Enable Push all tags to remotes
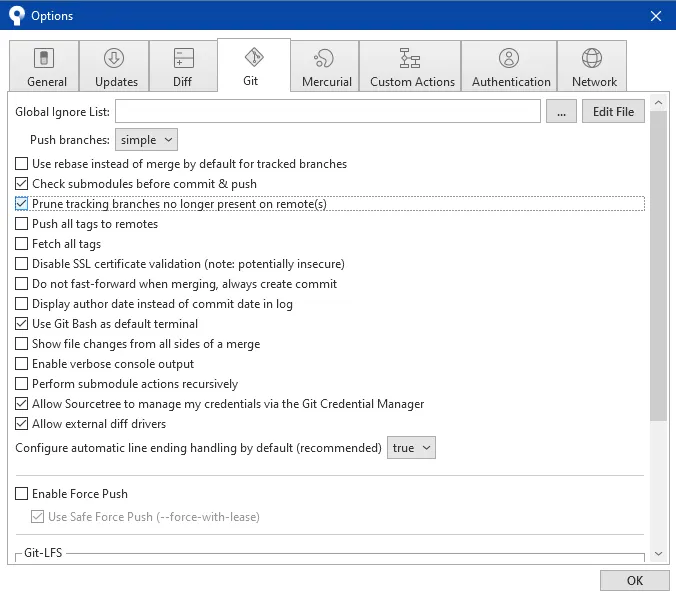 coord(22,224)
